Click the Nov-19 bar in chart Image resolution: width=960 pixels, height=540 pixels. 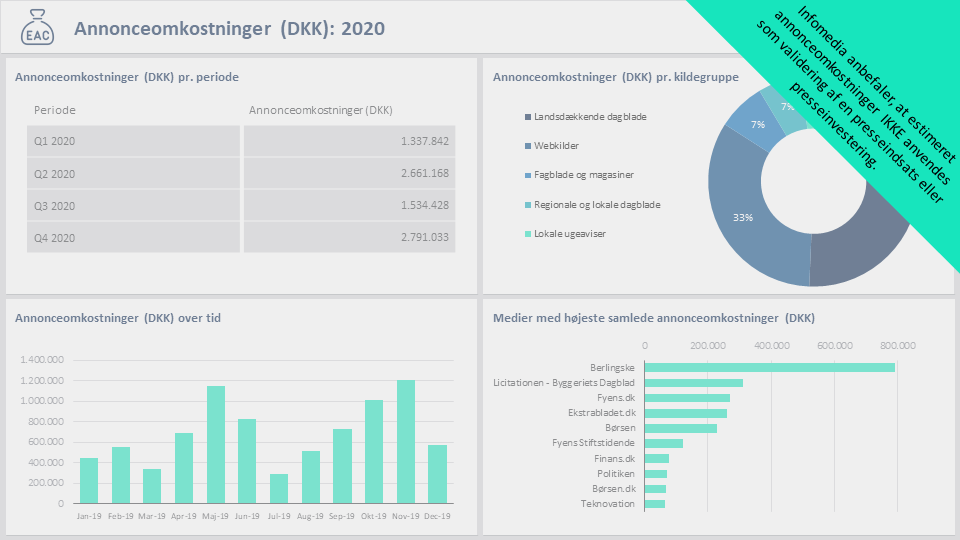coord(405,441)
